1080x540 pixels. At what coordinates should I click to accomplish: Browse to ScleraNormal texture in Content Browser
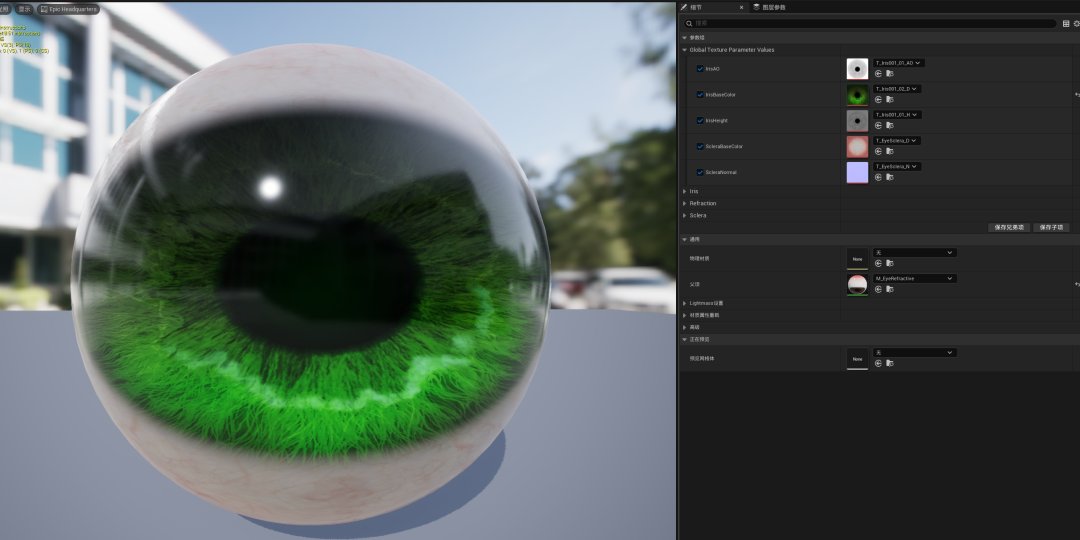(x=889, y=178)
